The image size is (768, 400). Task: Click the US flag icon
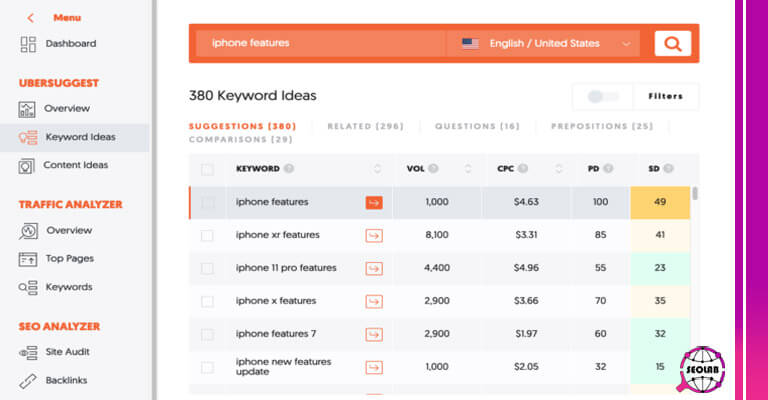click(470, 44)
